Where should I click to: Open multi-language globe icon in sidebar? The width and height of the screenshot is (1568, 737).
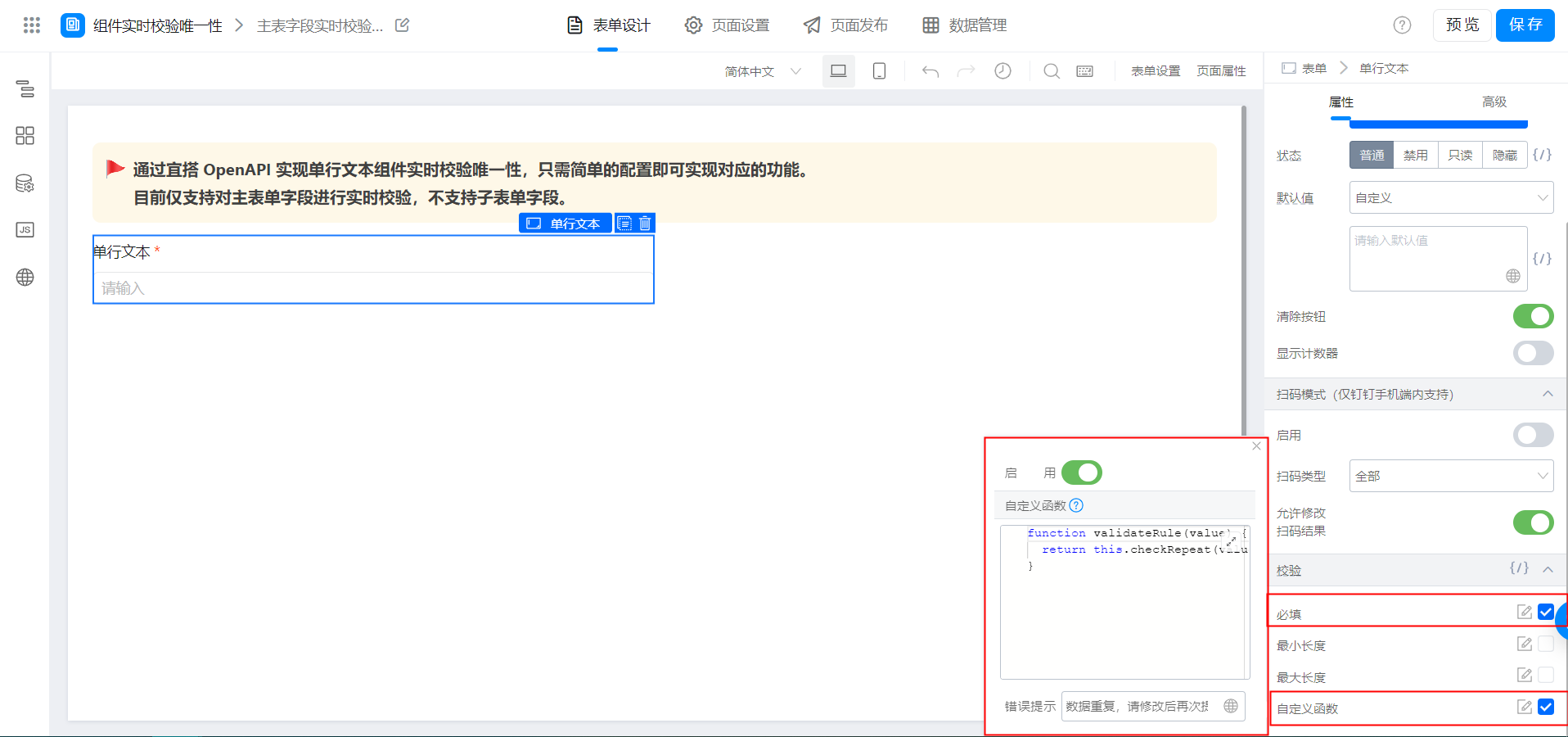25,278
